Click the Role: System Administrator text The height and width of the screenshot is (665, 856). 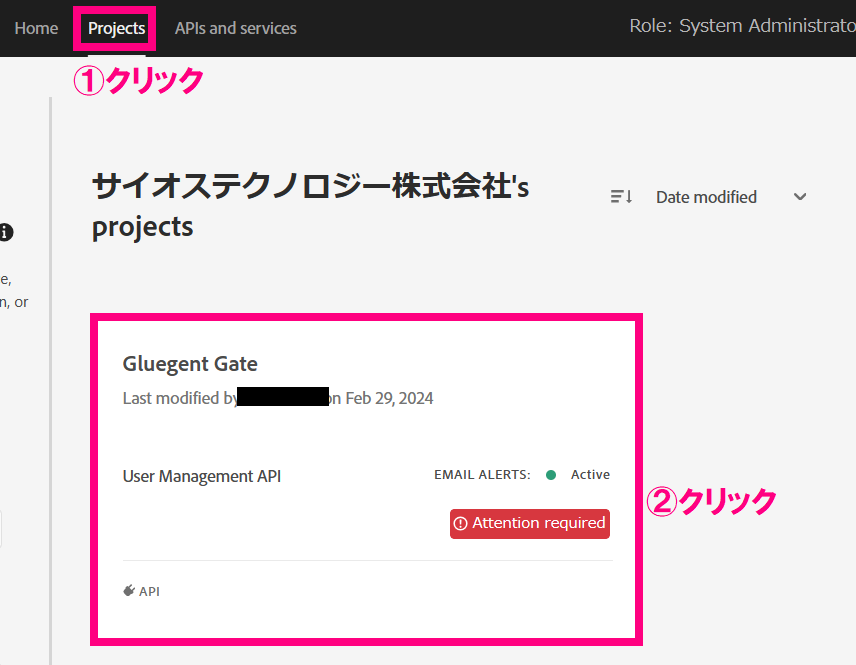[x=742, y=26]
